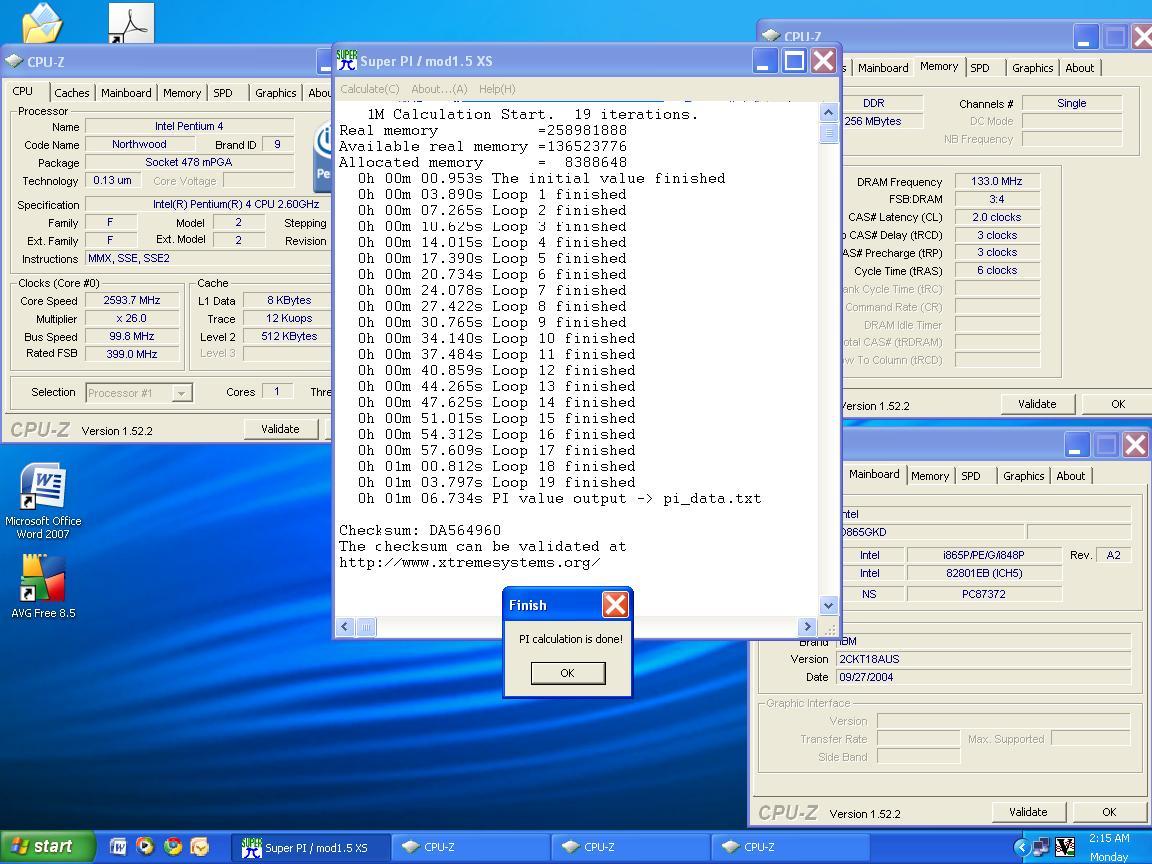The image size is (1152, 864).
Task: Open the Word quick launch icon in the taskbar
Action: pyautogui.click(x=118, y=846)
